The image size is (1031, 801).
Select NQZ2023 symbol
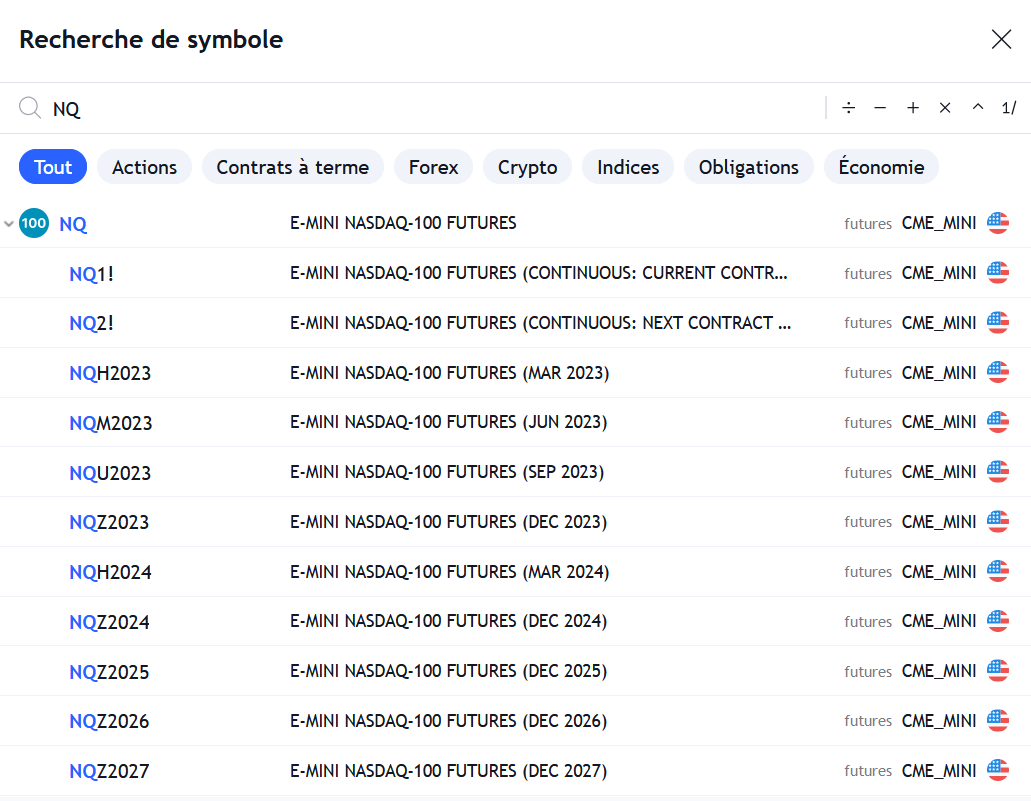109,522
